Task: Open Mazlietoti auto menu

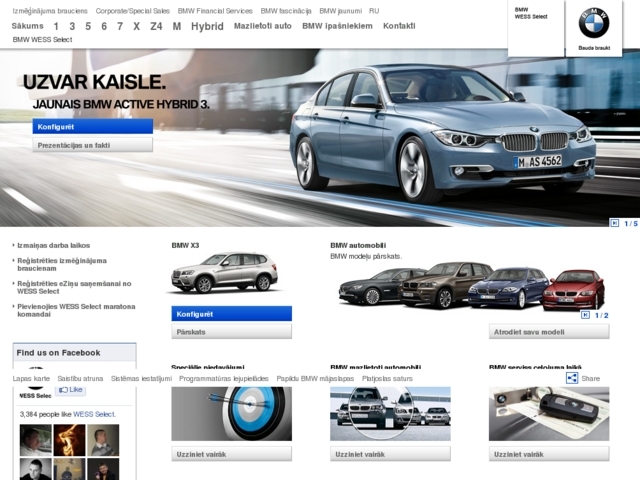Action: [262, 26]
